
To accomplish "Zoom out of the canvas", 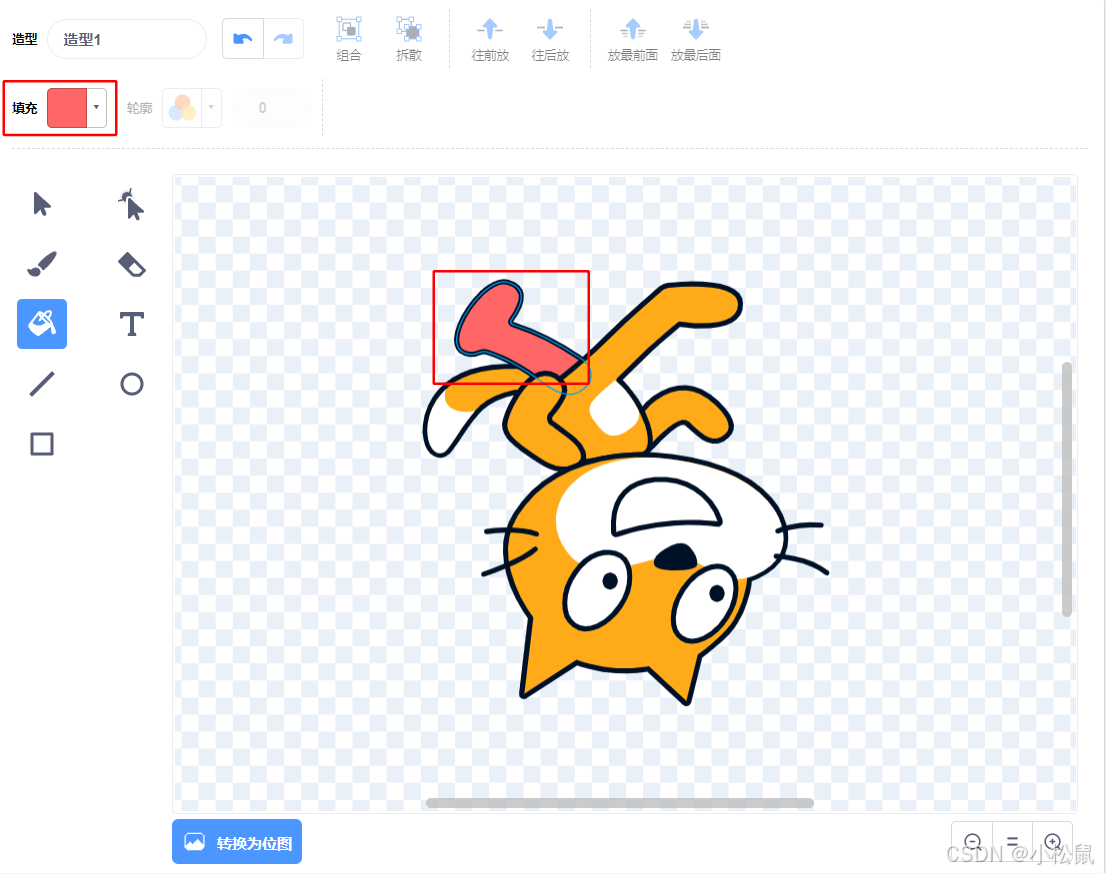I will pyautogui.click(x=972, y=842).
